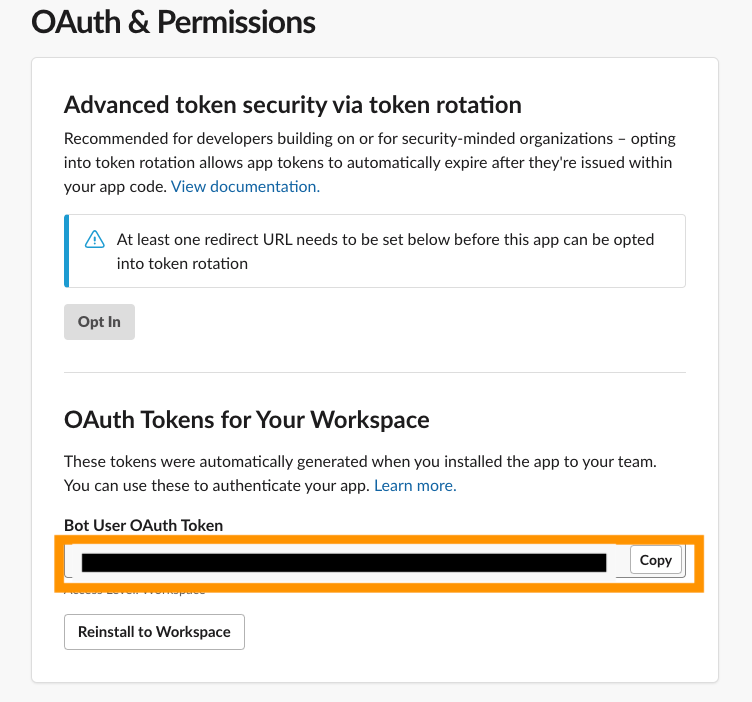Click the disabled Opt In button
The image size is (752, 702).
click(99, 322)
